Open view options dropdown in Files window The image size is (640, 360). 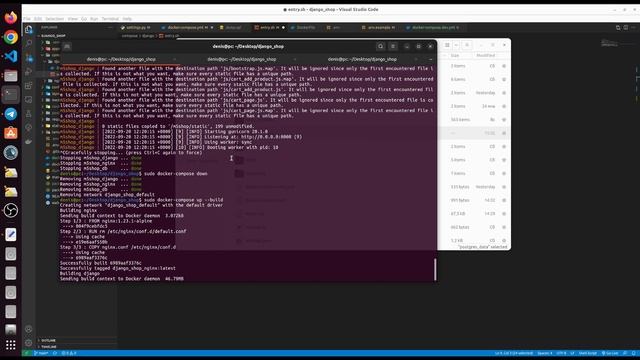click(457, 45)
